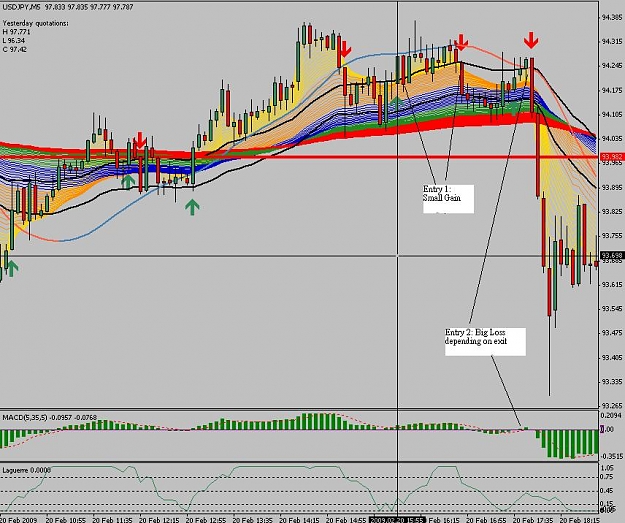625x523 pixels.
Task: Select the thick red horizontal line at 93.982
Action: click(299, 157)
